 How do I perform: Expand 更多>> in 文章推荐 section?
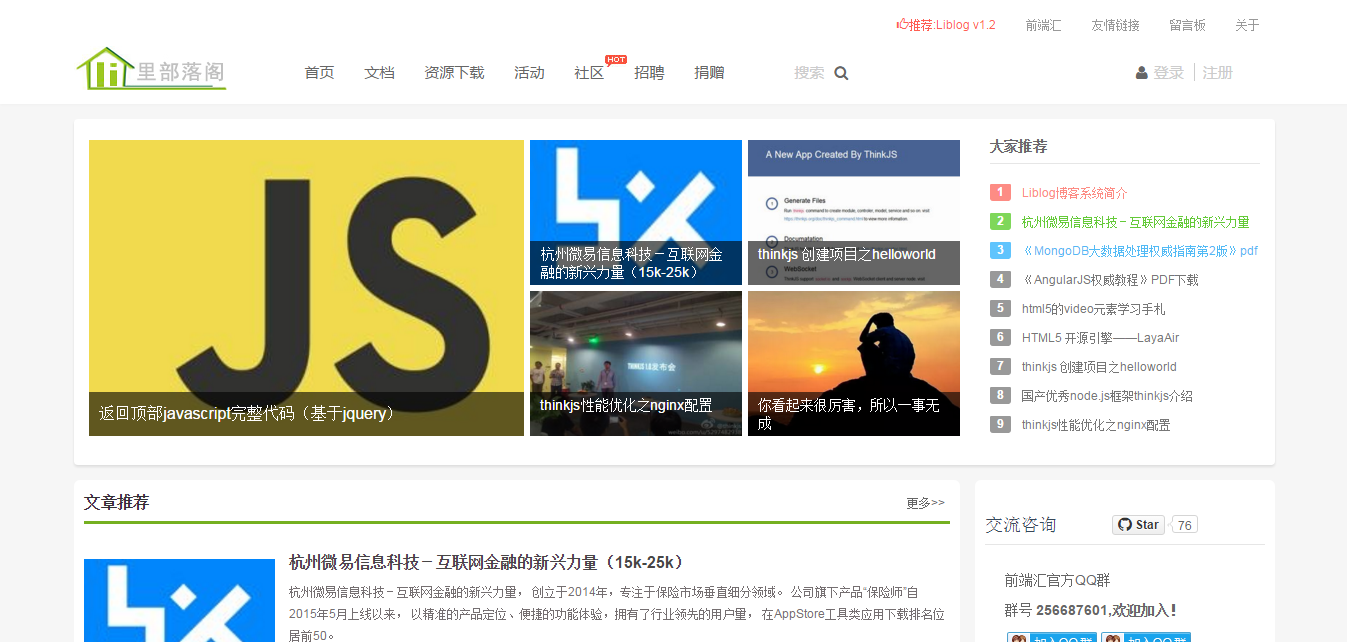click(x=925, y=503)
